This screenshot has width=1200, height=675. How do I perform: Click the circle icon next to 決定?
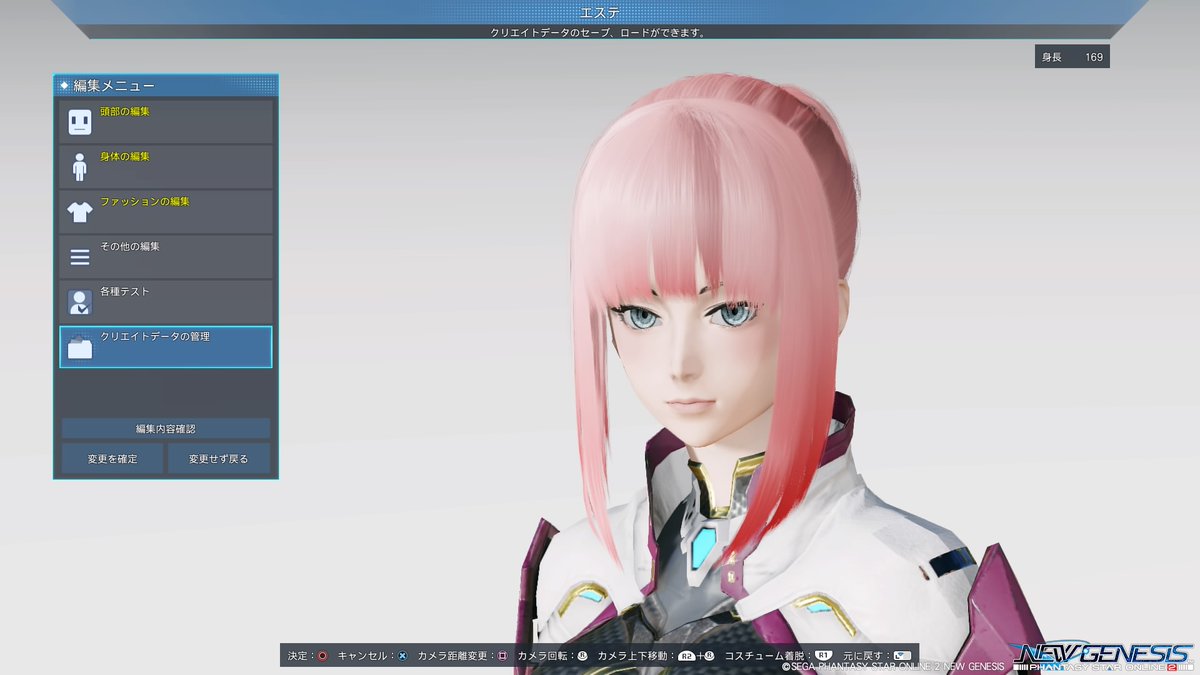[x=322, y=656]
